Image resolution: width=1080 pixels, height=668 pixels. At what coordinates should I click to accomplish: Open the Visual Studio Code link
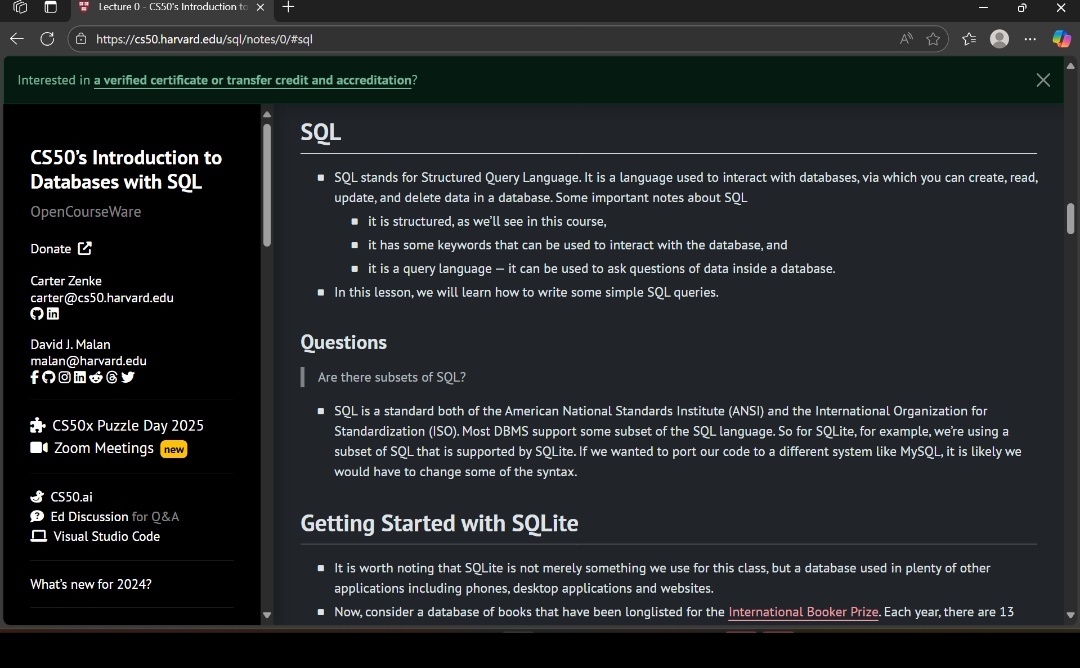pos(107,536)
